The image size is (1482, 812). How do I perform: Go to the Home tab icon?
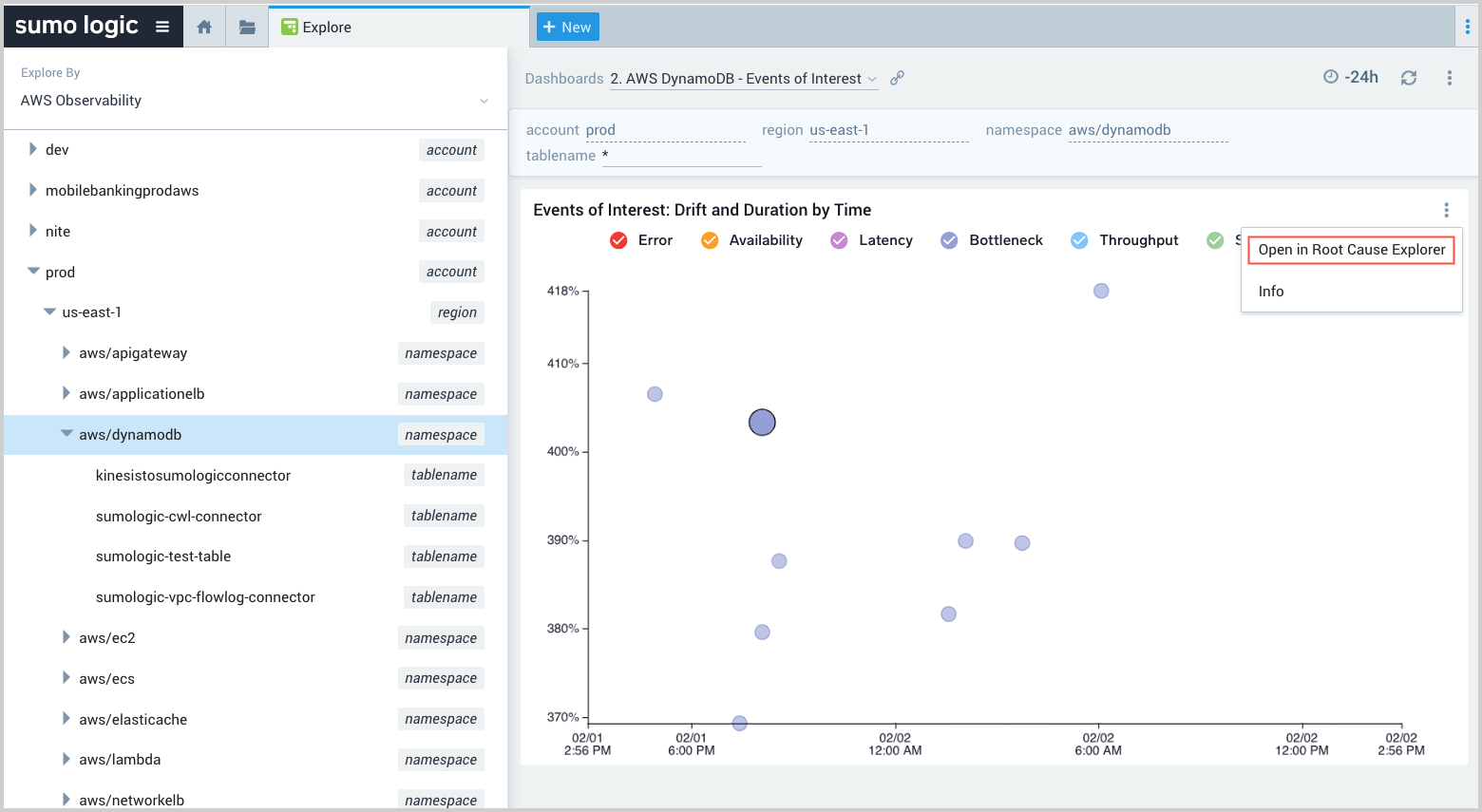(x=204, y=27)
